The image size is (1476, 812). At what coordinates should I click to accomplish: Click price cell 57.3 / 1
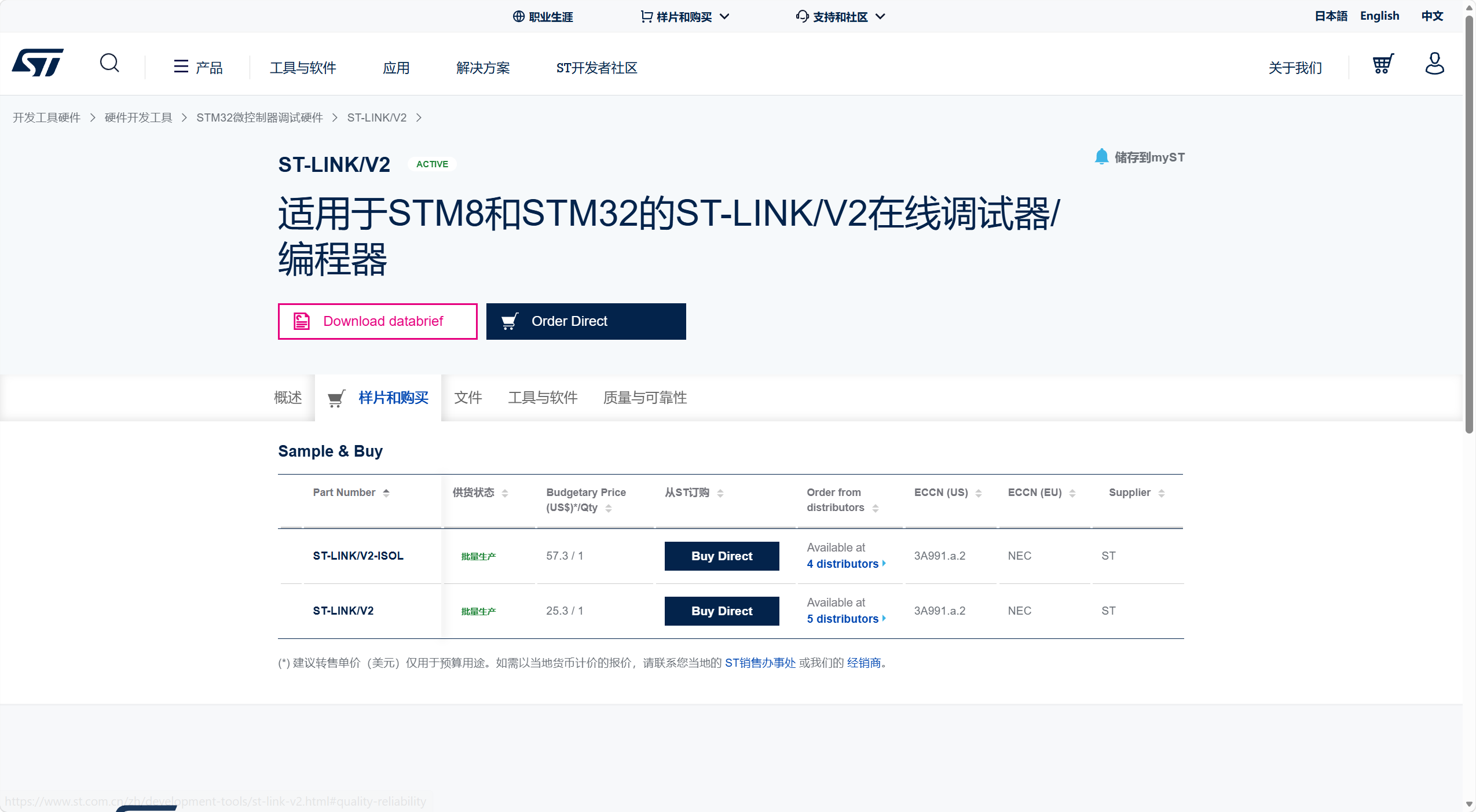pos(565,556)
